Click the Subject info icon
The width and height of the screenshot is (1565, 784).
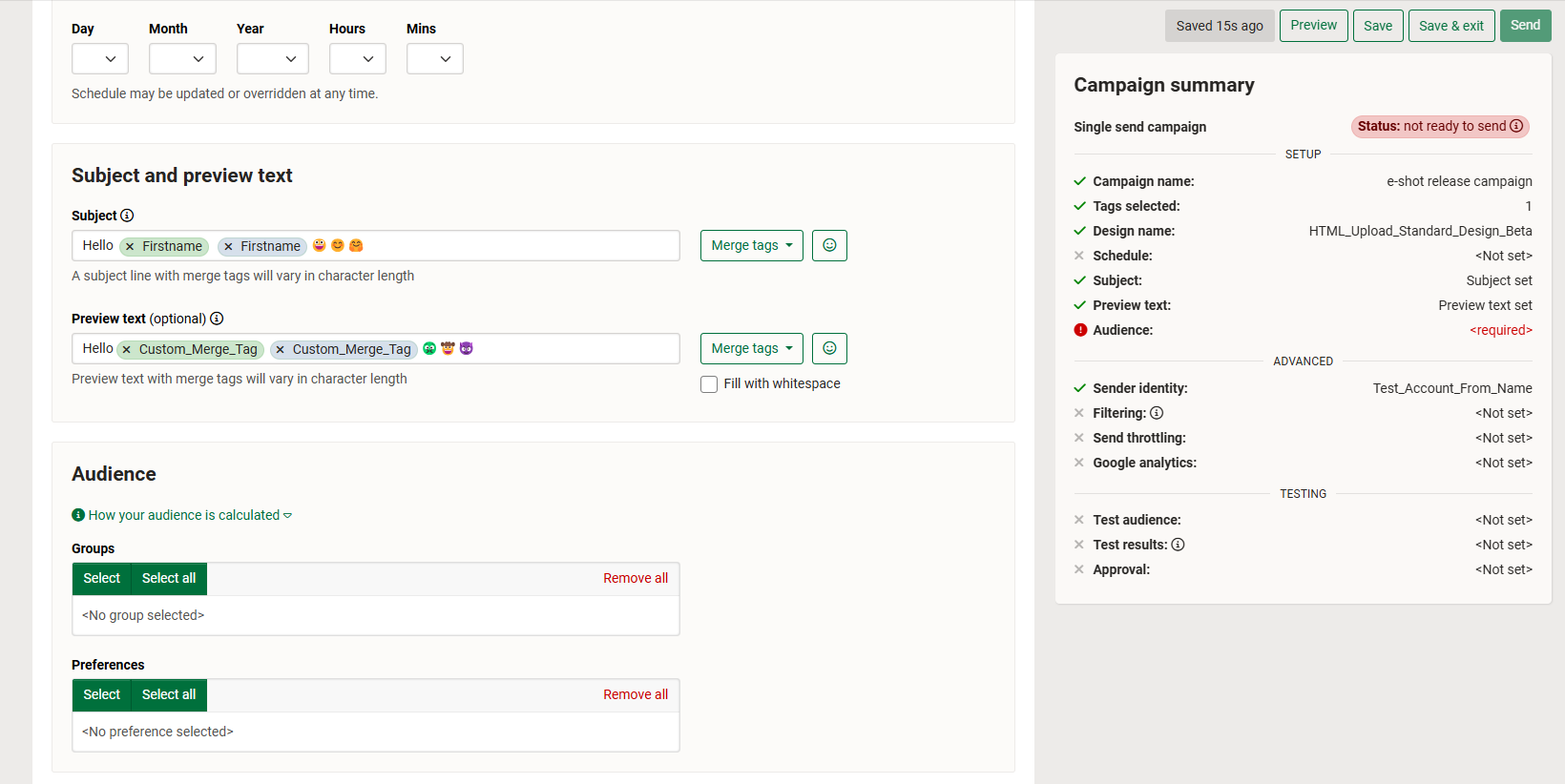click(127, 216)
